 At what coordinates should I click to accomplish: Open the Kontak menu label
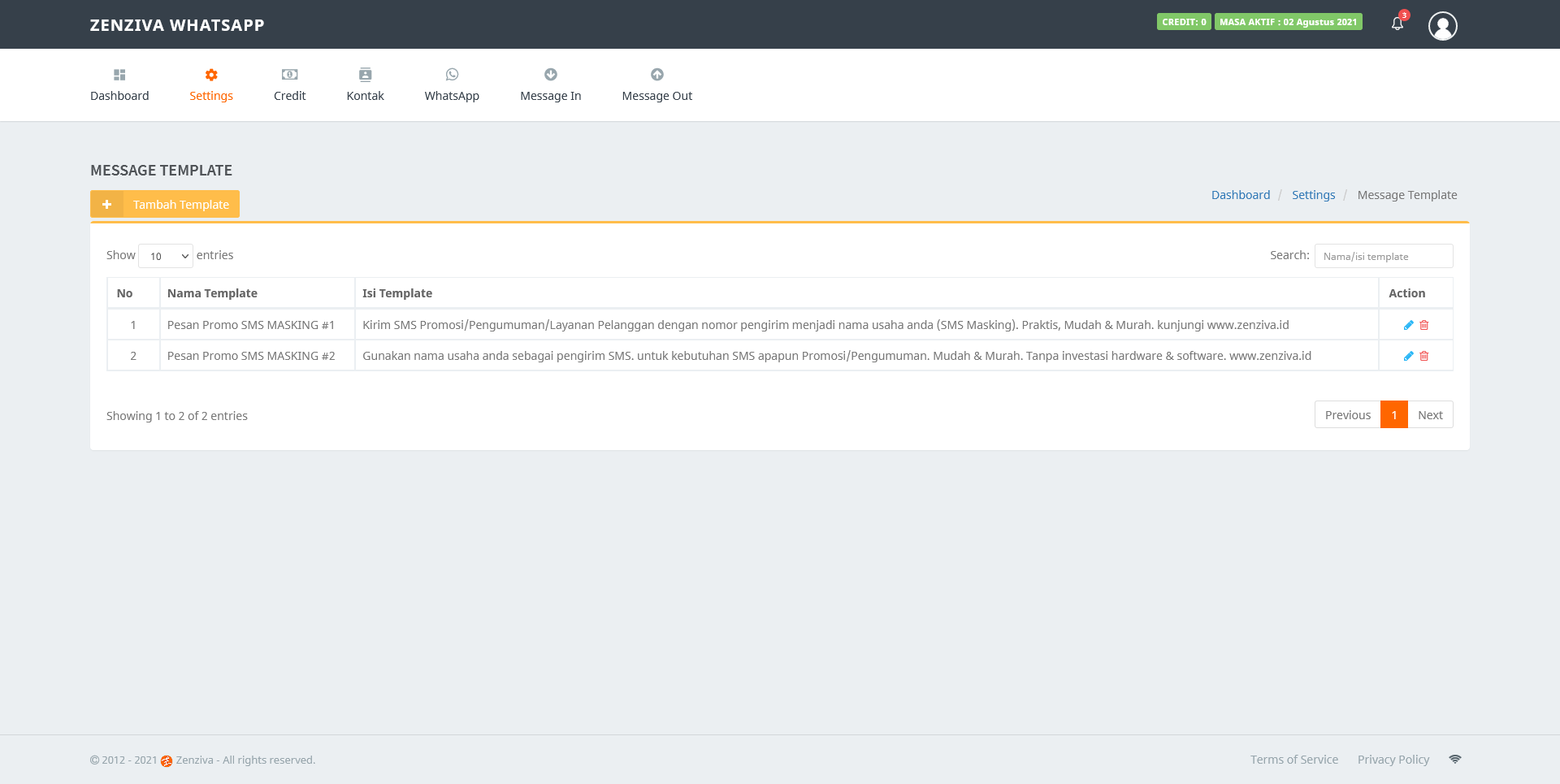[366, 96]
